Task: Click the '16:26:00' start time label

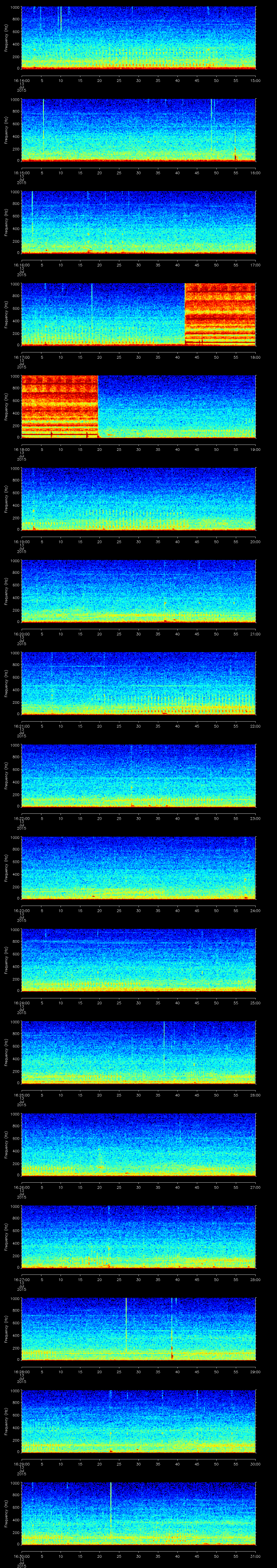Action: pos(21,1187)
